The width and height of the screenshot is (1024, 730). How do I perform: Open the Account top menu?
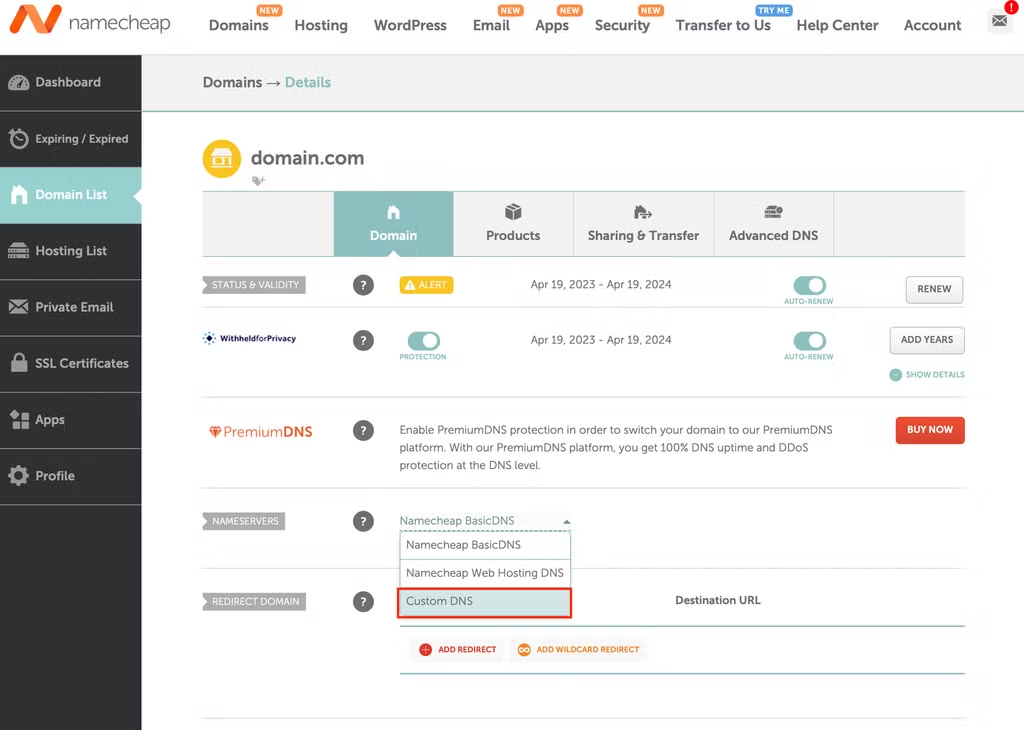coord(932,25)
